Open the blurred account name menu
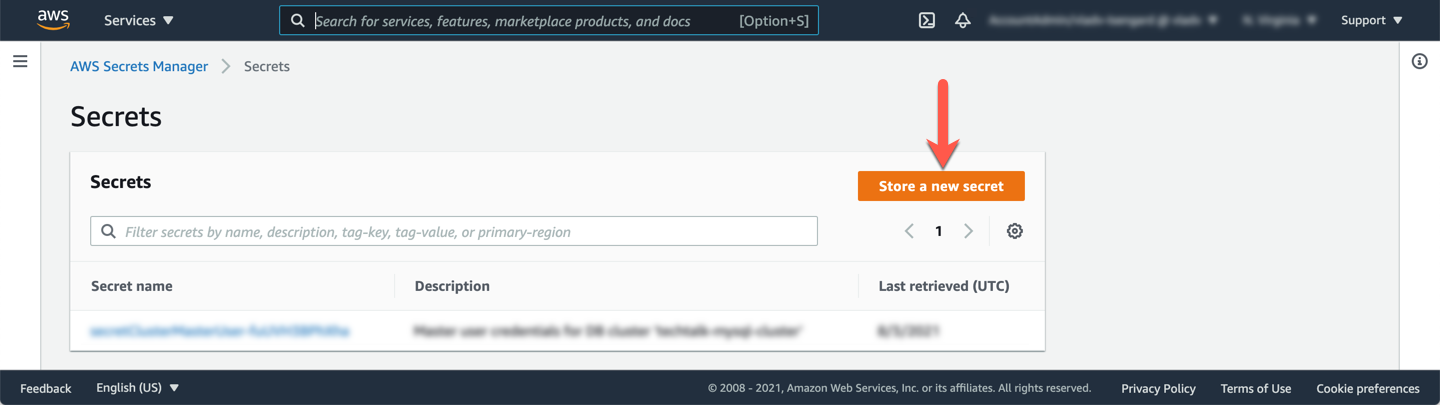This screenshot has height=405, width=1440. [x=1102, y=20]
